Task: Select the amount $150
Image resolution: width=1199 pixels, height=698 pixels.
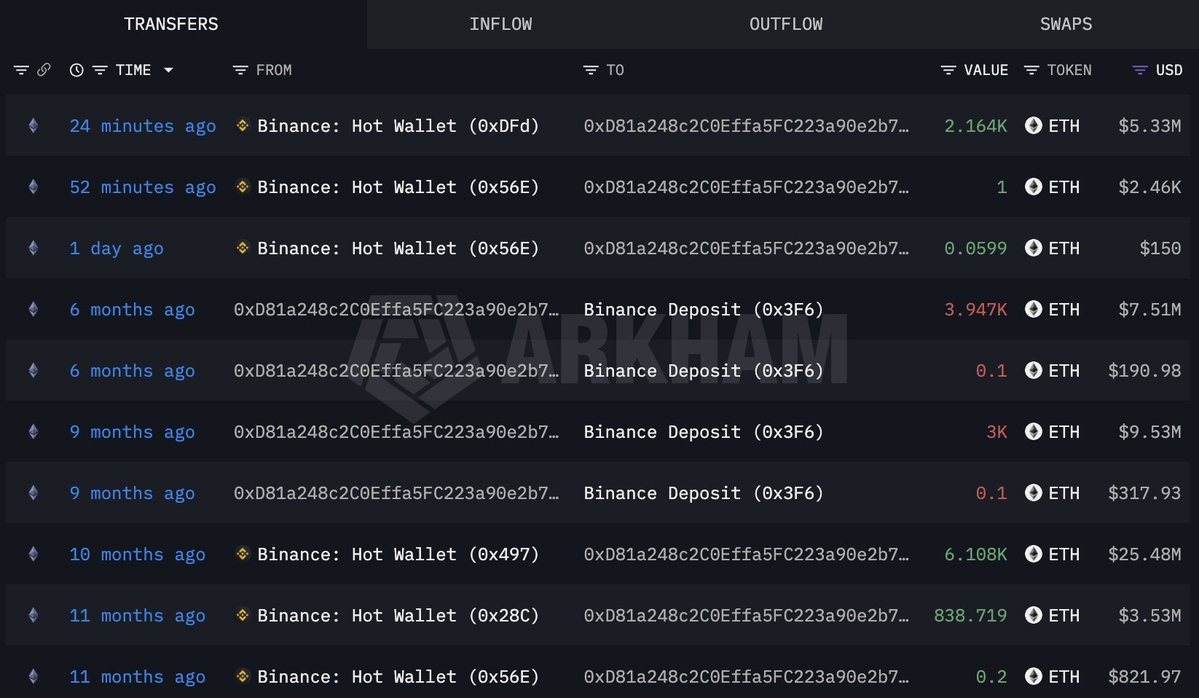Action: point(1160,248)
